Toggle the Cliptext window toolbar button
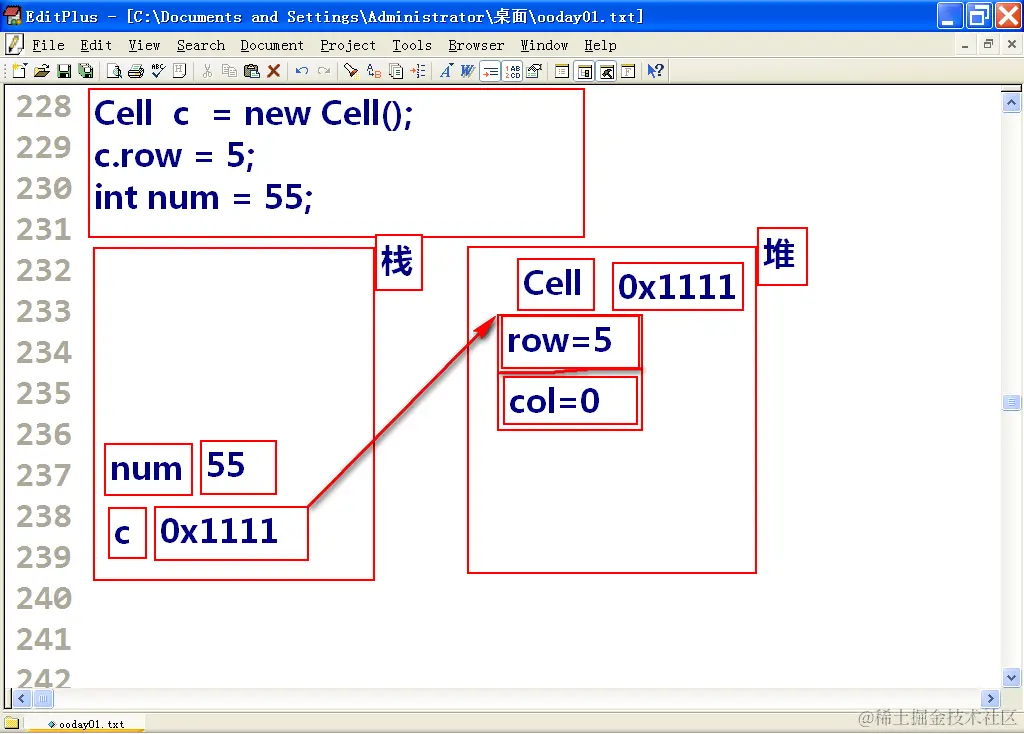Screen dimensions: 1024x734 point(562,71)
